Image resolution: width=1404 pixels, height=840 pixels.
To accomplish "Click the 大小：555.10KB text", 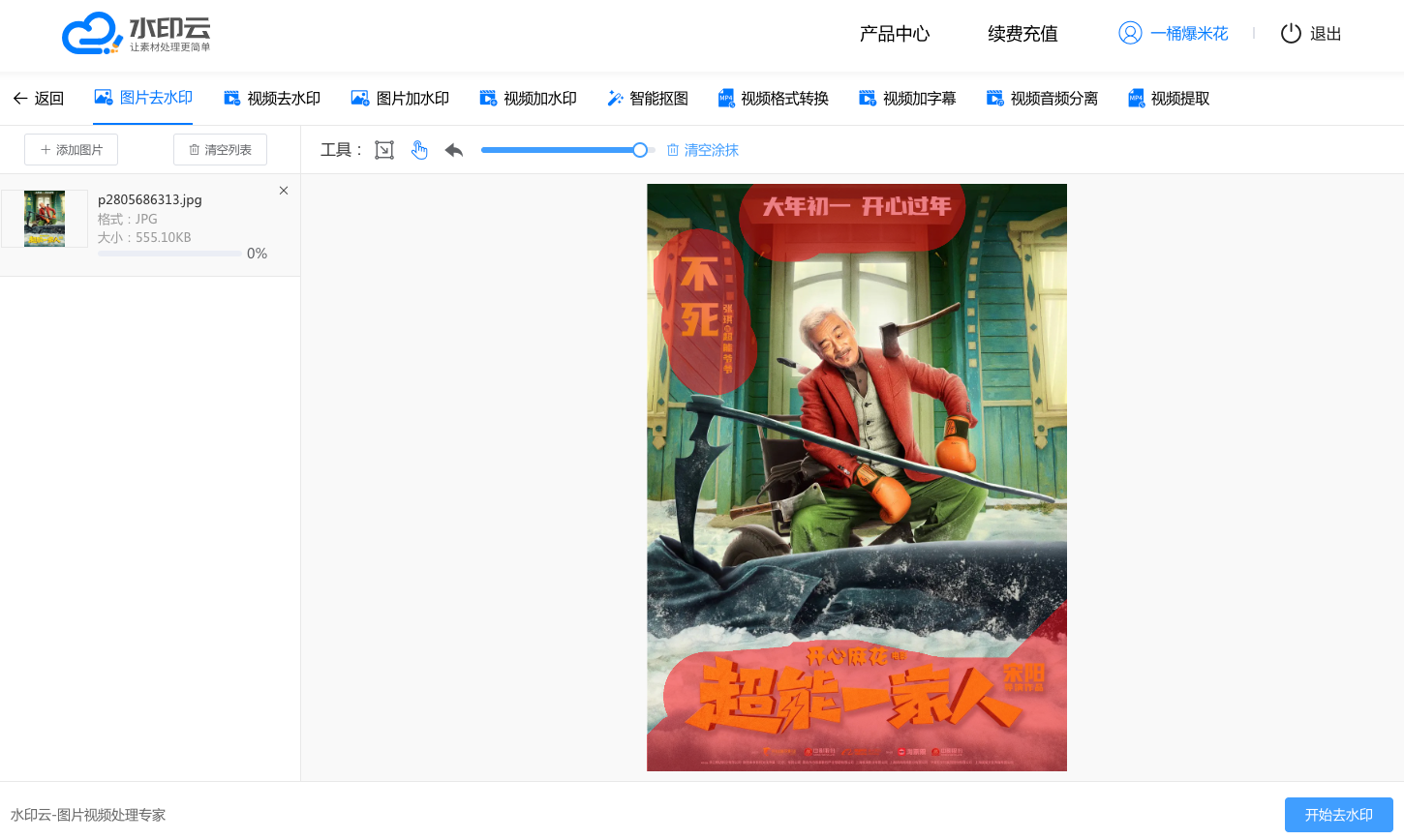I will point(144,237).
